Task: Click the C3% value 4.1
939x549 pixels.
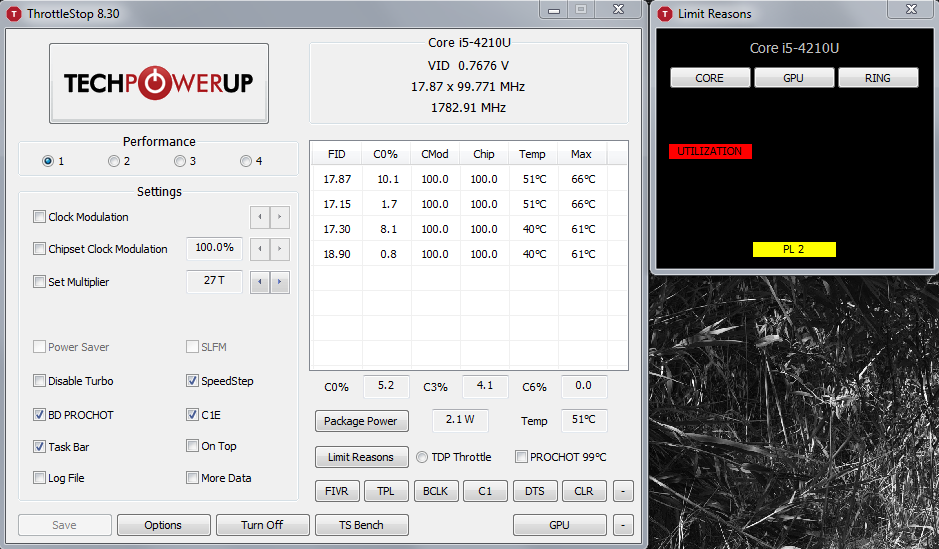Action: 485,386
